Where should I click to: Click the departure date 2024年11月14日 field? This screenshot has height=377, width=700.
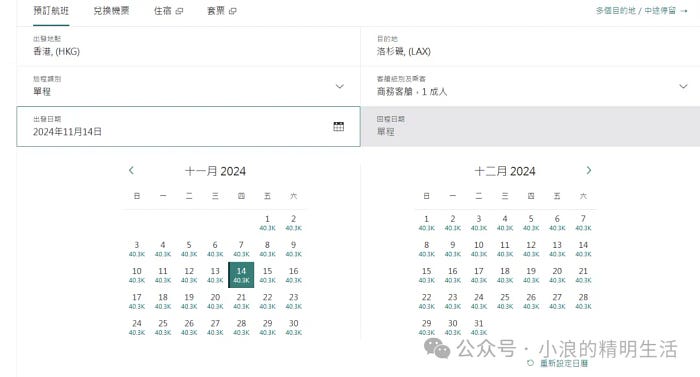click(x=188, y=126)
